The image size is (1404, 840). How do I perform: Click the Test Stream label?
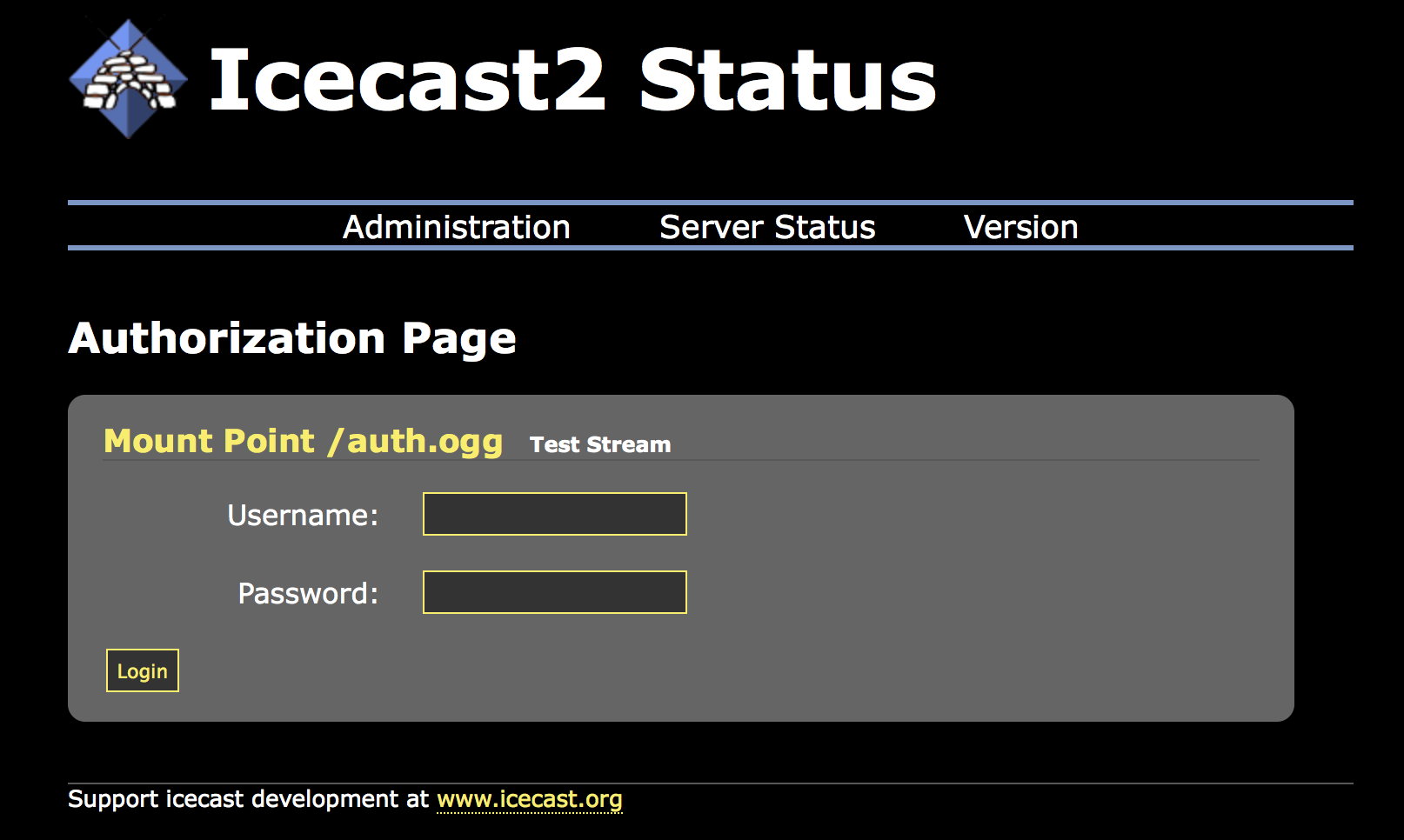coord(599,444)
